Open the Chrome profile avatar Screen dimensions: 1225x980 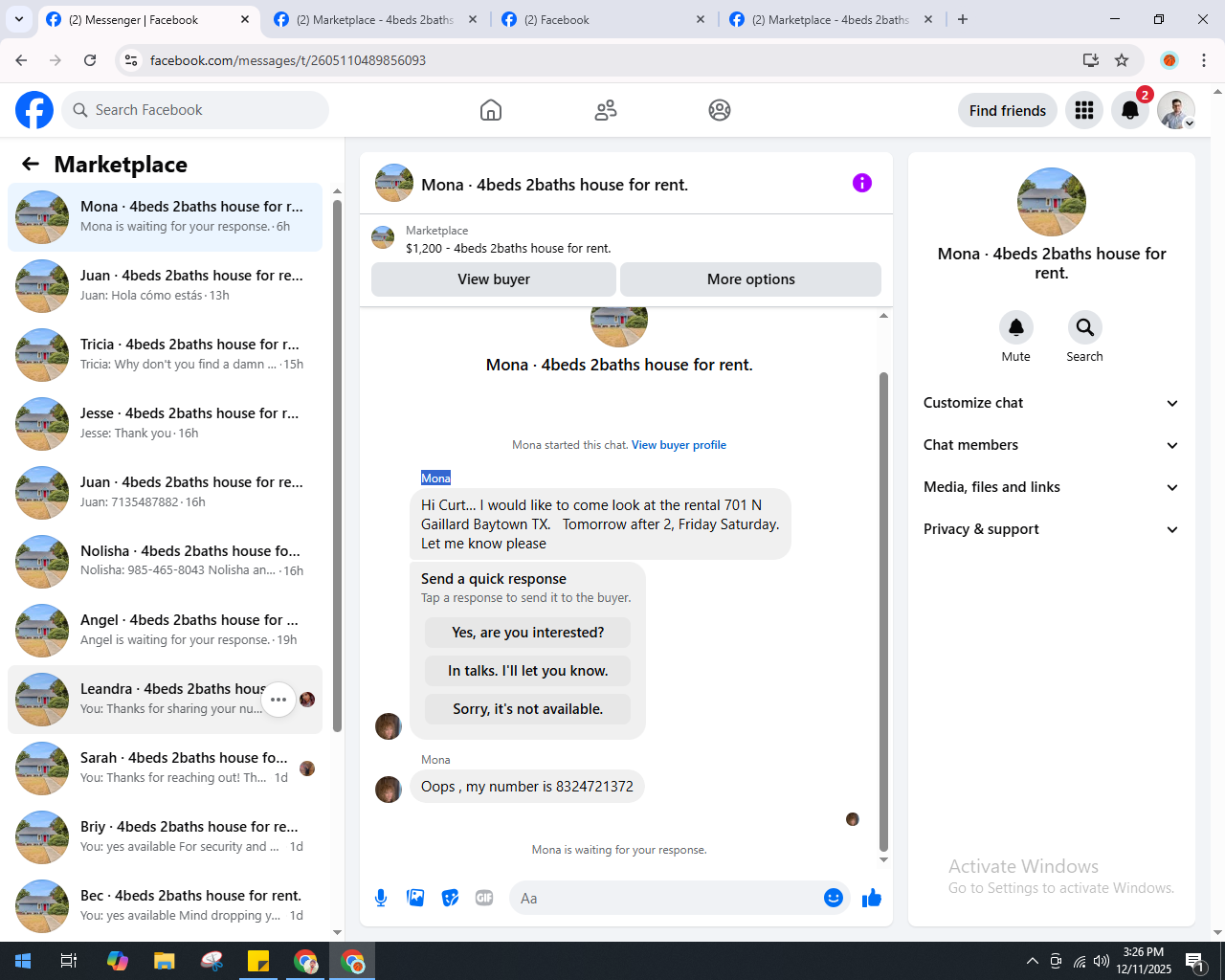coord(1169,60)
